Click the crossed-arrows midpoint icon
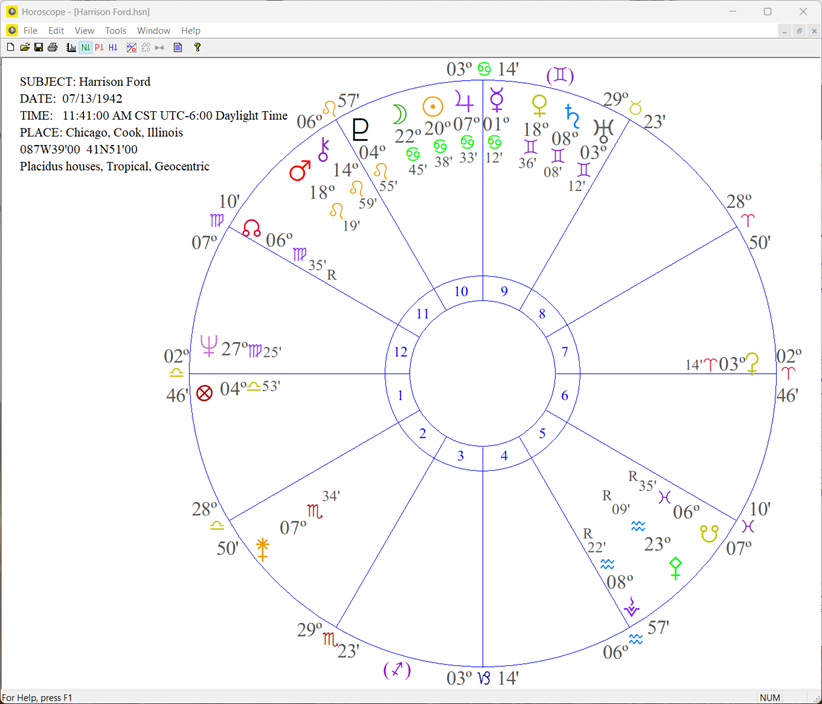 click(x=160, y=47)
